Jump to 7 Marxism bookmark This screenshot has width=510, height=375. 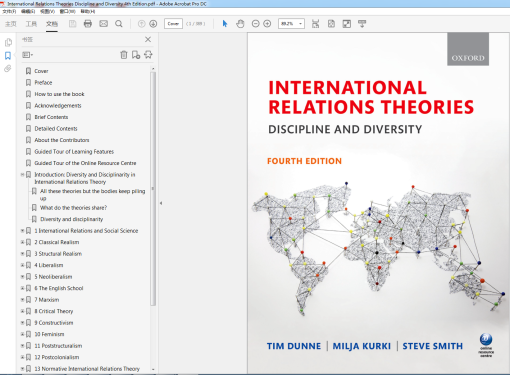(x=47, y=300)
